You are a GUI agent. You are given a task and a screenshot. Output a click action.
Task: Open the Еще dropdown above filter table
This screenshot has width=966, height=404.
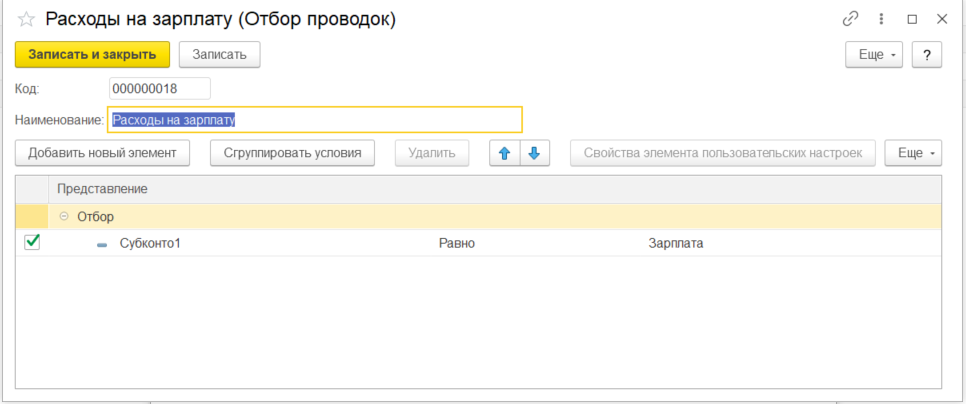tap(913, 153)
